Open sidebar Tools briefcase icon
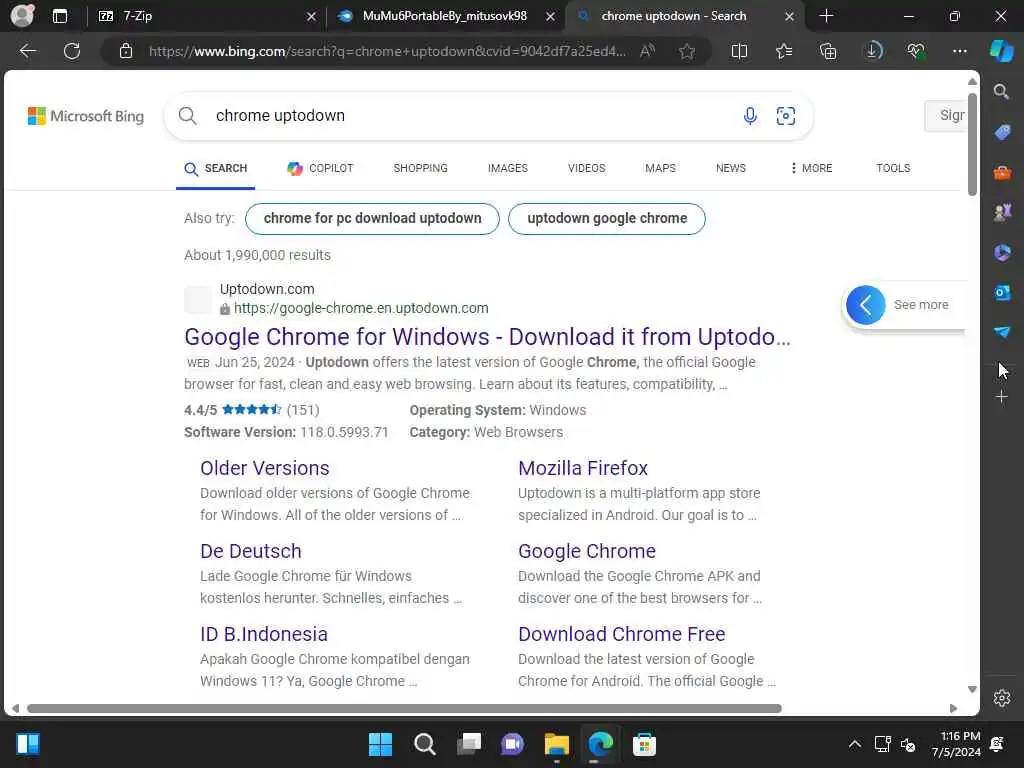 coord(1002,172)
